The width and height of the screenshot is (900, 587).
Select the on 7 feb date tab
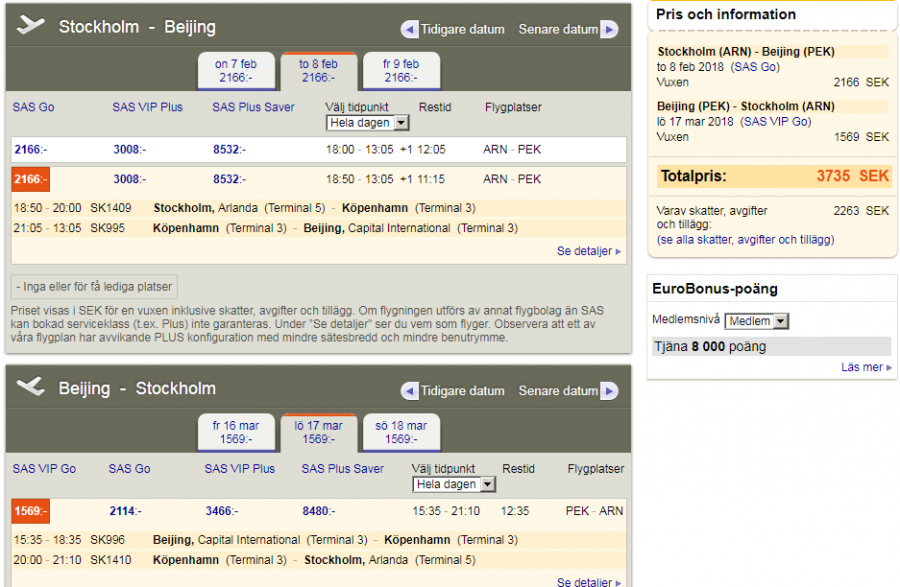(x=236, y=71)
